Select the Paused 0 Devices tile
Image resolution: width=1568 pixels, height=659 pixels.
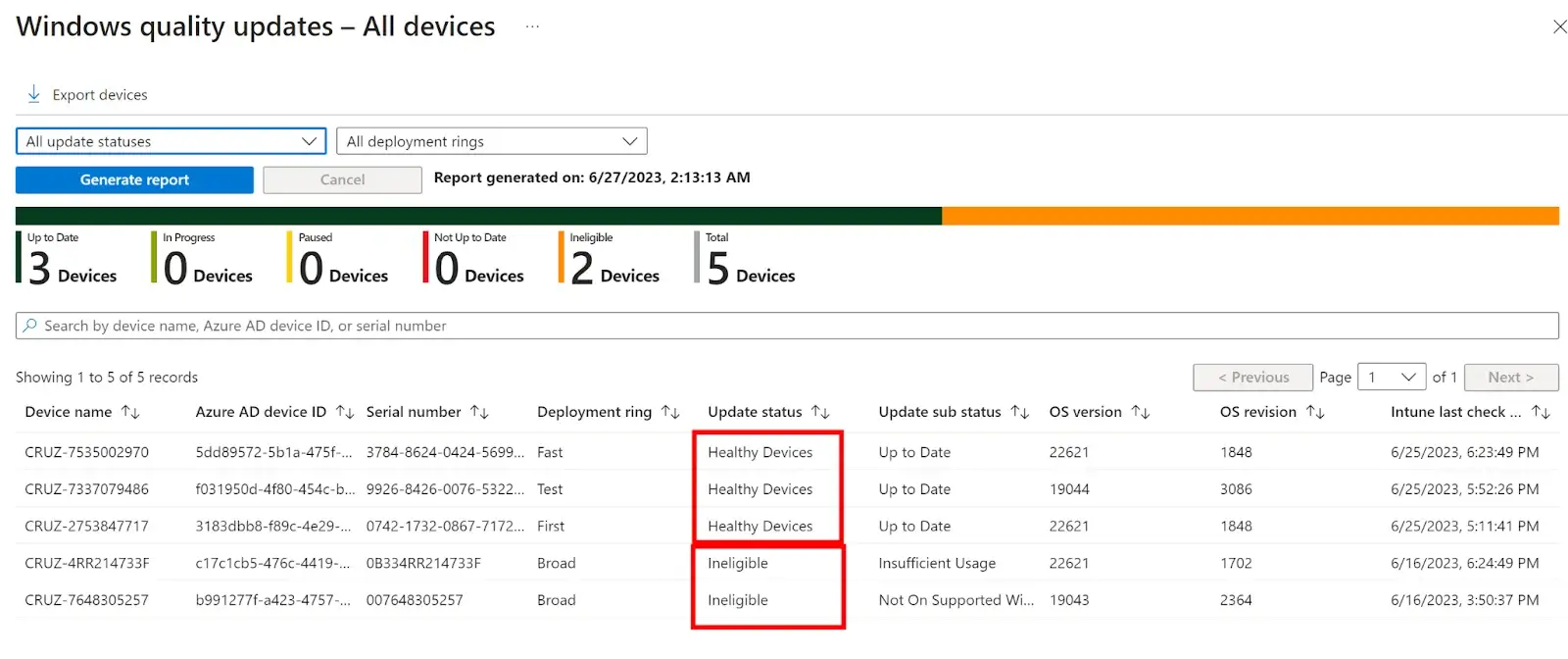[339, 258]
